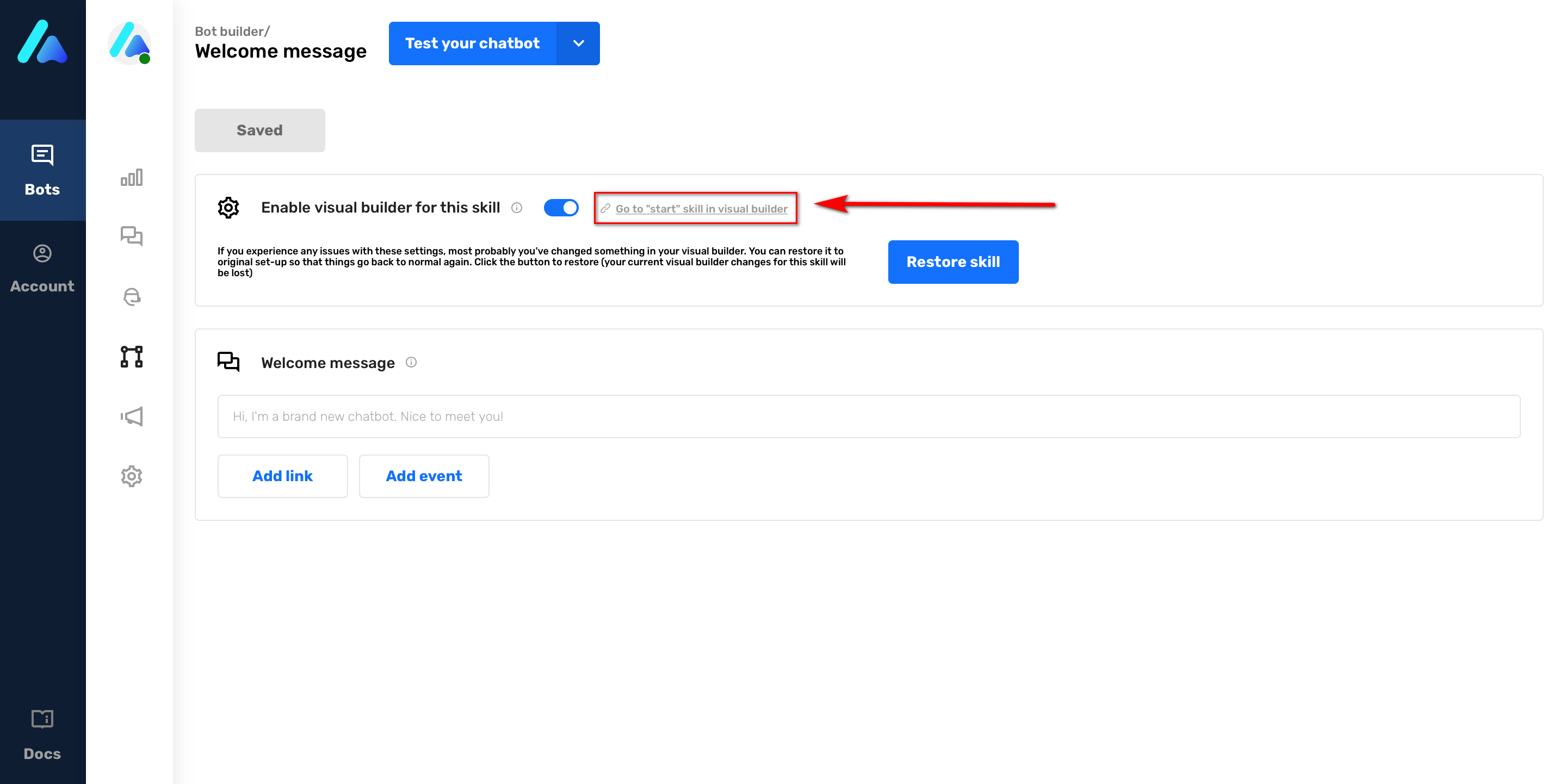Screen dimensions: 1547x784
Task: Click Restore skill button
Action: point(953,262)
